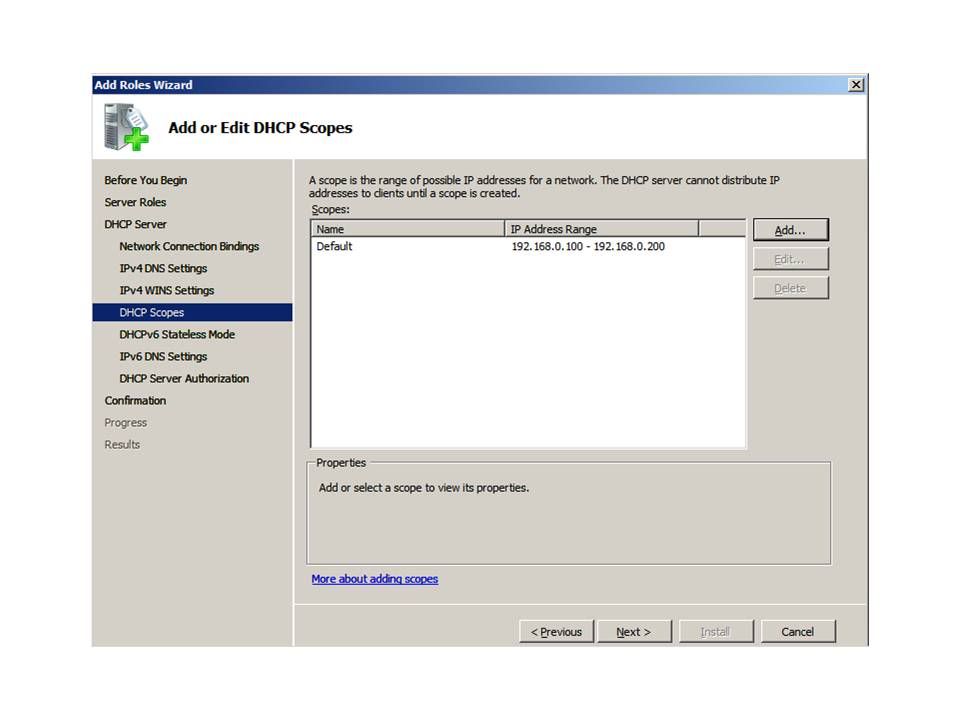Screen dimensions: 960x720
Task: Open DHCP Server Authorization page
Action: tap(184, 378)
